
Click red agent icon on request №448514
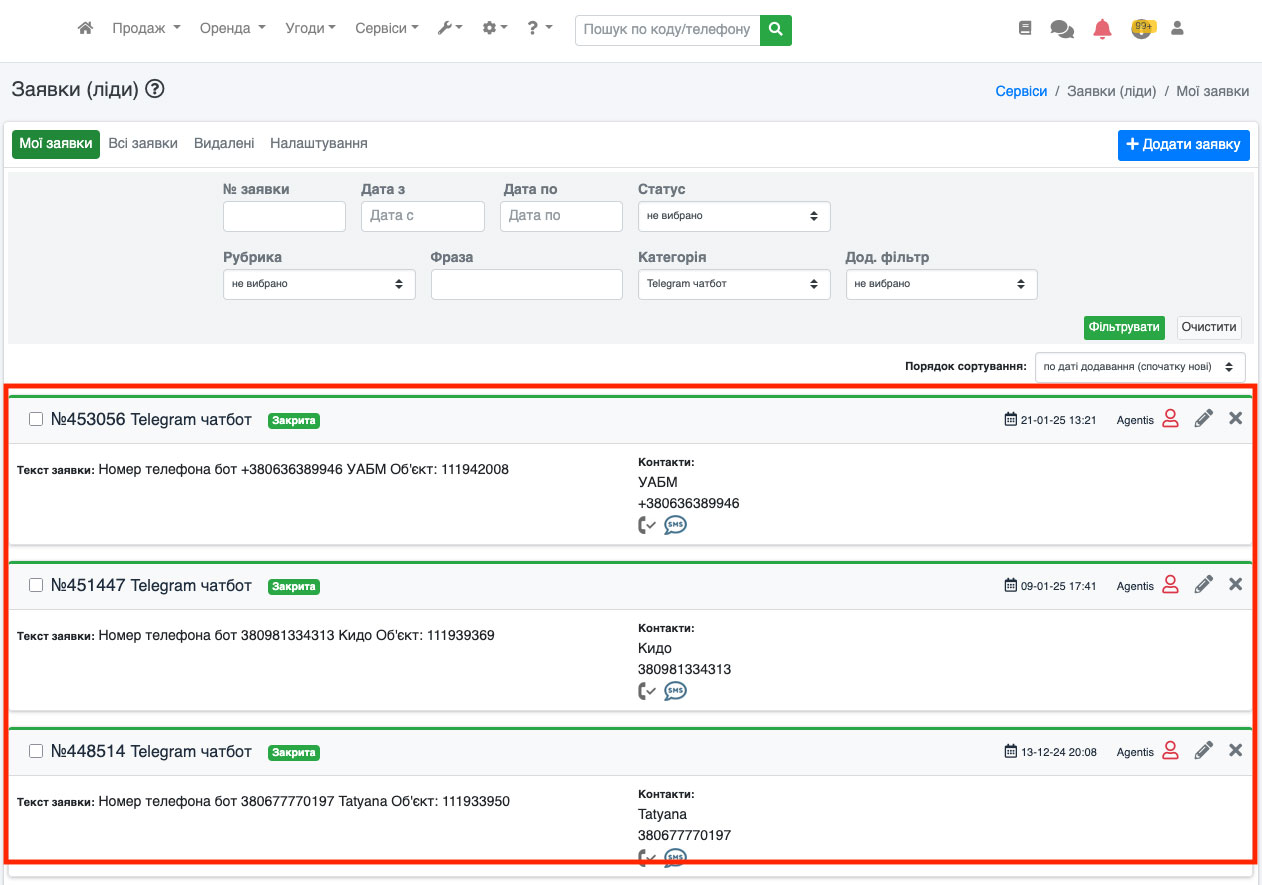pyautogui.click(x=1170, y=751)
